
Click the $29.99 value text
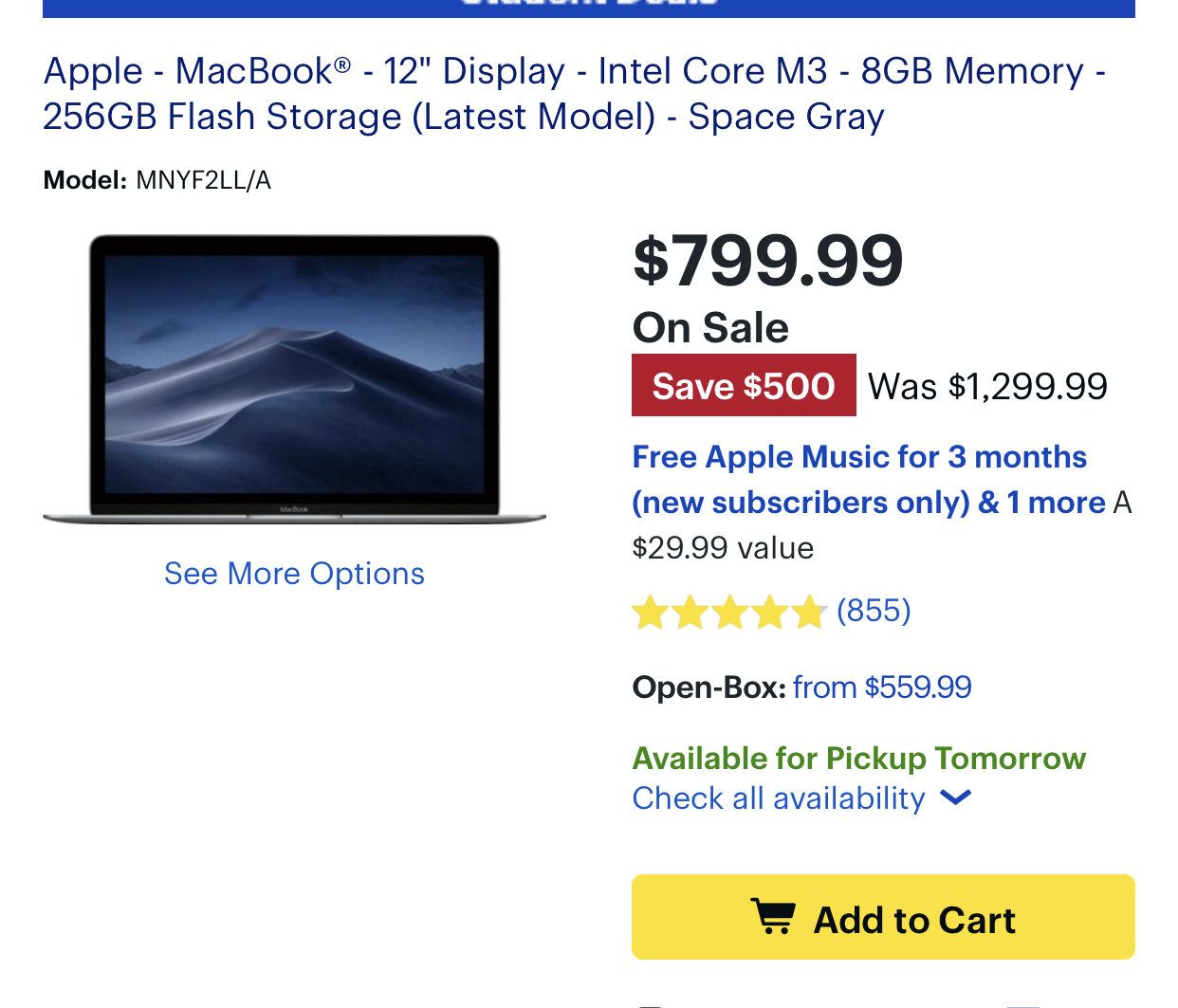pyautogui.click(x=723, y=548)
